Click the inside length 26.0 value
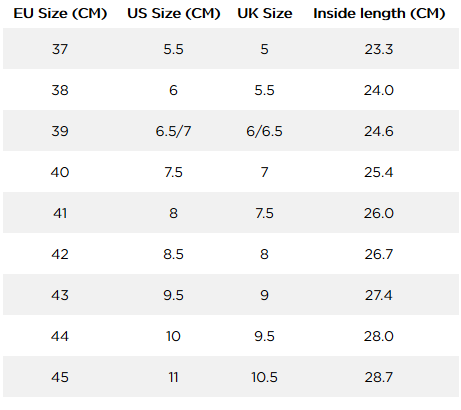The width and height of the screenshot is (461, 410). [x=379, y=213]
